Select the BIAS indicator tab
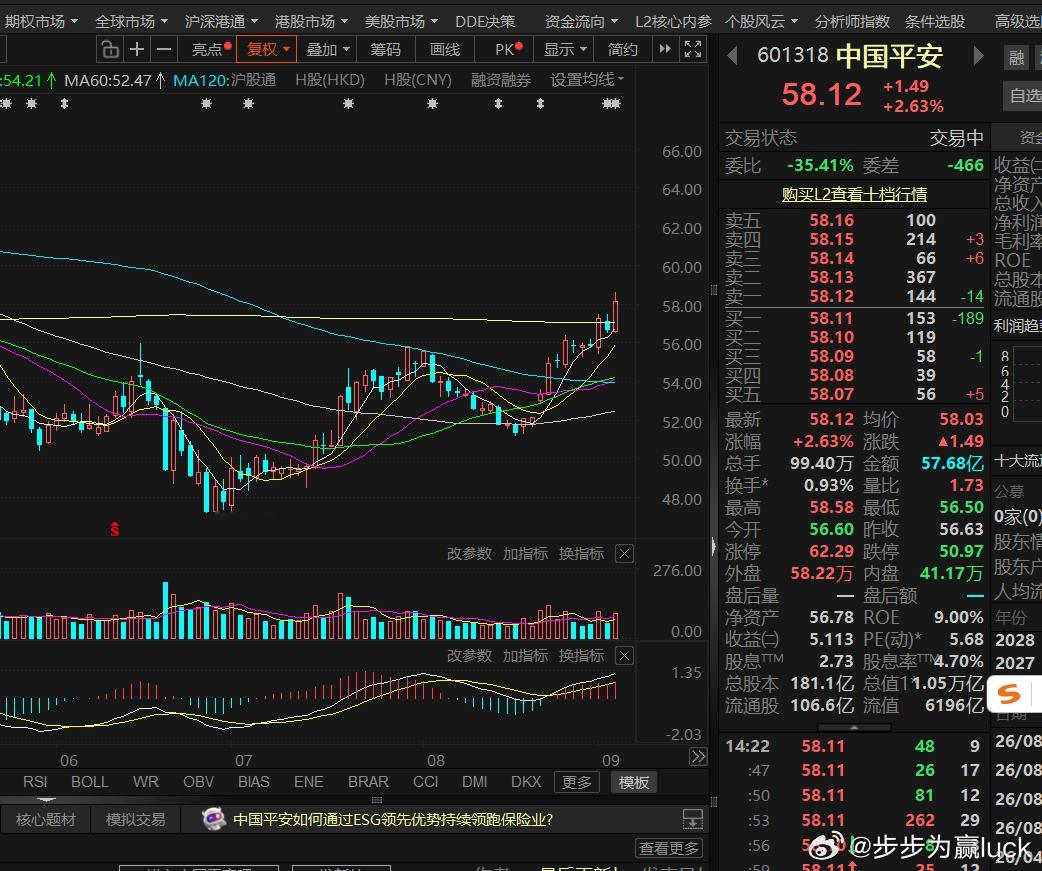 coord(254,782)
